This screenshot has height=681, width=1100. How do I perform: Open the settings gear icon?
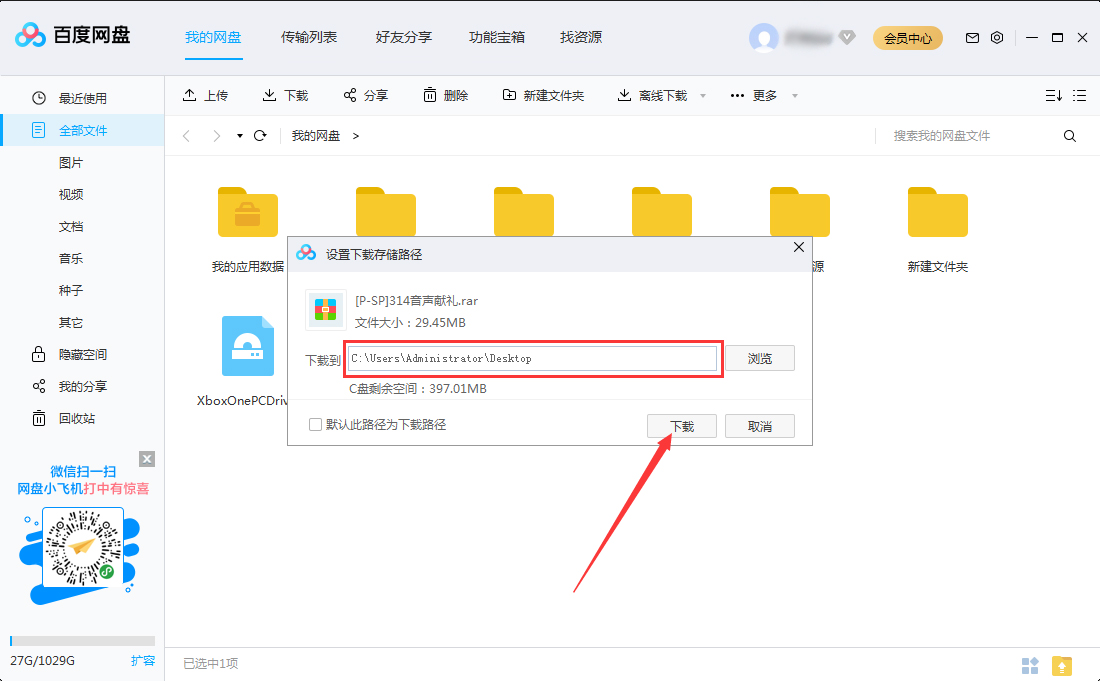tap(996, 36)
